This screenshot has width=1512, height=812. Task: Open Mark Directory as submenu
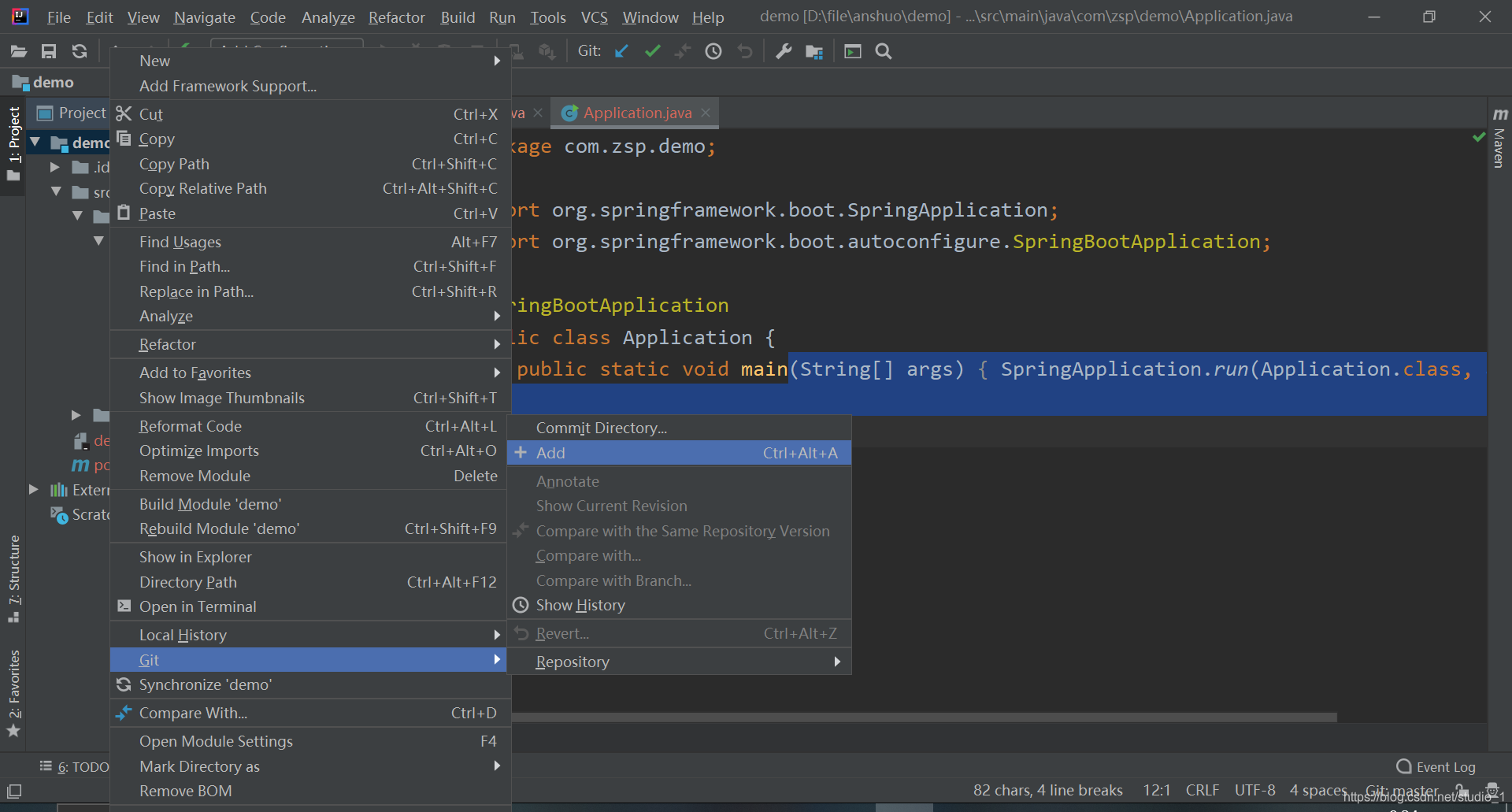(310, 766)
